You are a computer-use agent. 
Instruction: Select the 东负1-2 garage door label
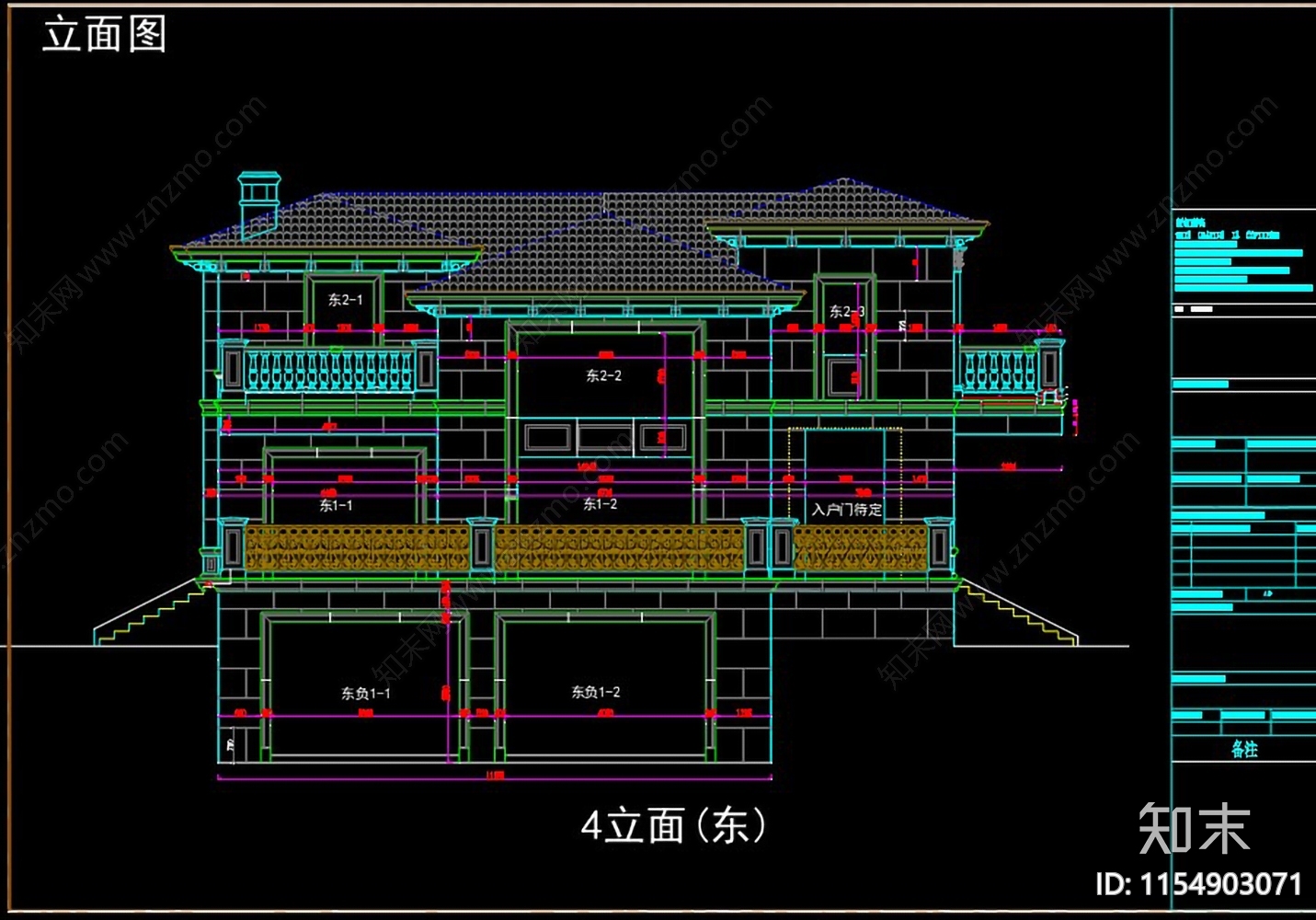[595, 692]
